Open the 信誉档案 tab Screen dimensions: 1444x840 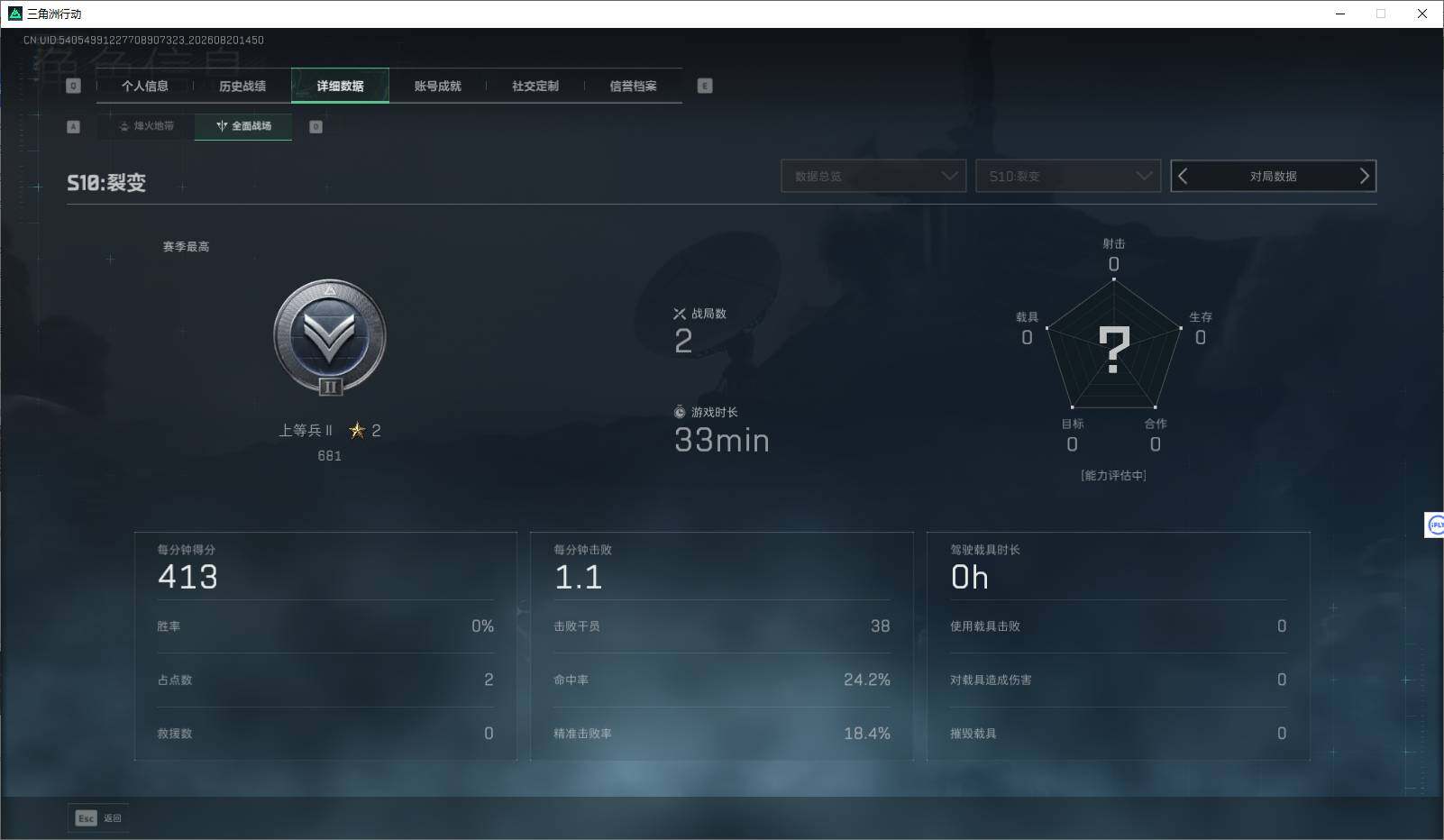coord(633,86)
